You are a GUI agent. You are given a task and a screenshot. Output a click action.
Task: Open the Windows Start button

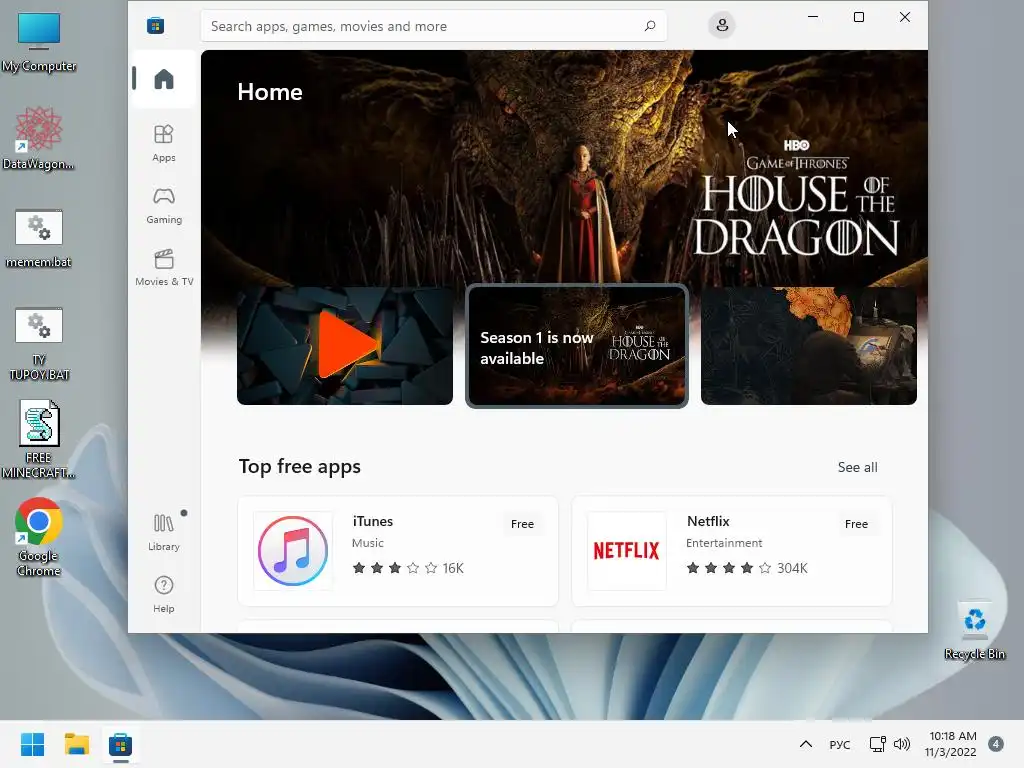32,744
